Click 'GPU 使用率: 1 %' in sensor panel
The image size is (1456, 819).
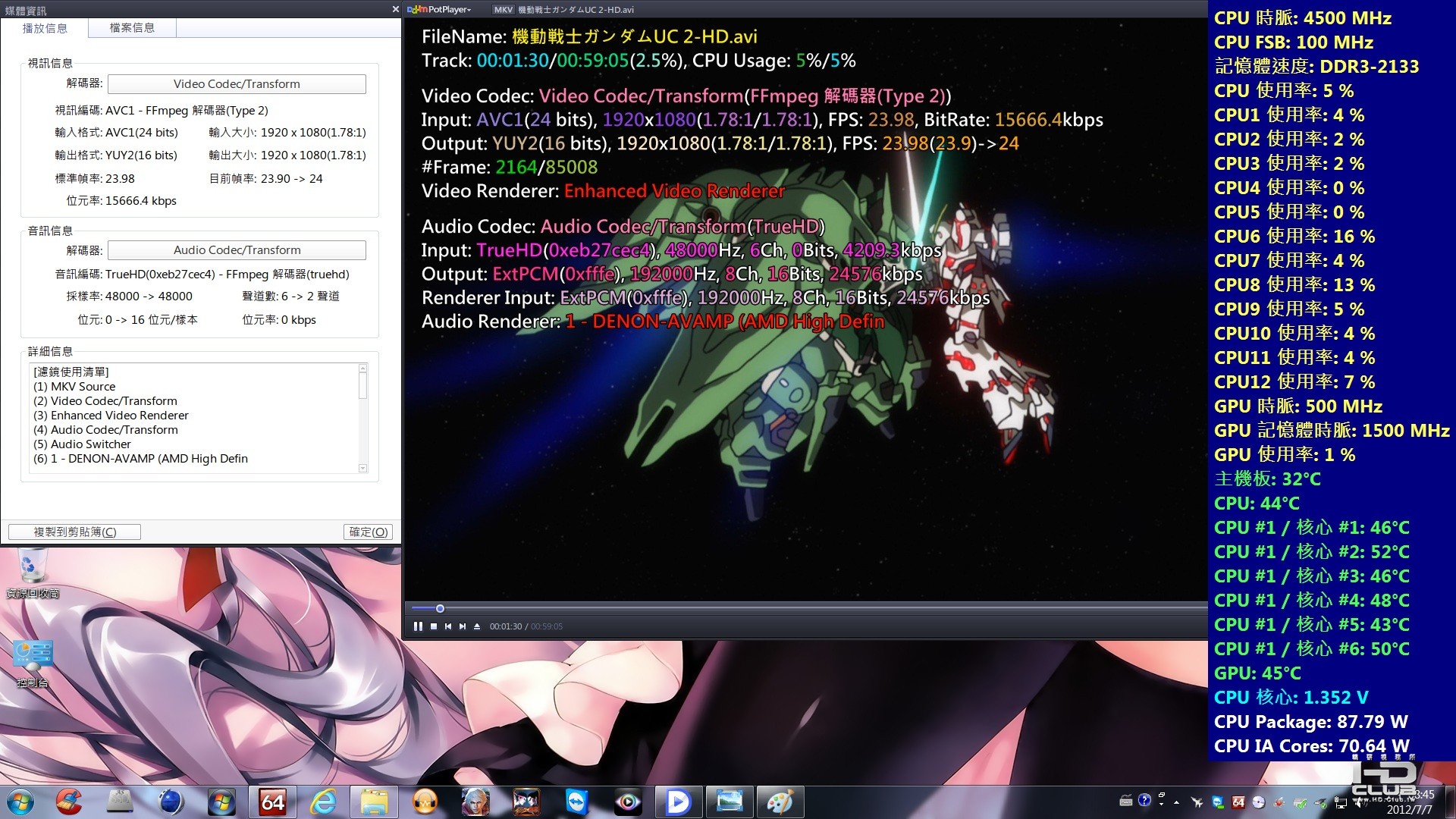tap(1285, 455)
